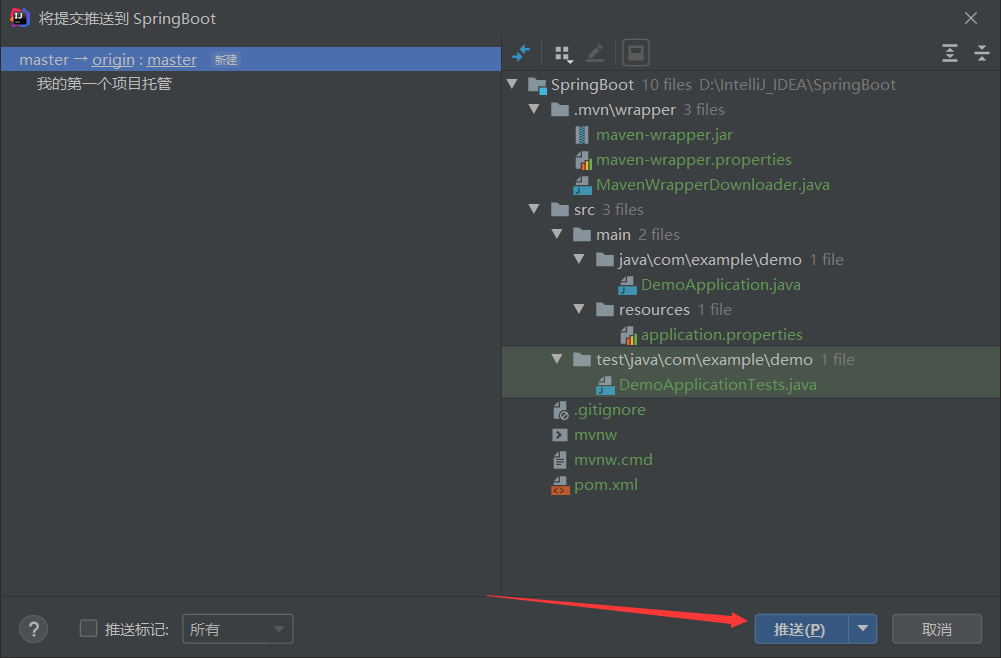Click the Show Diff icon in the toolbar
1001x658 pixels.
pos(522,53)
